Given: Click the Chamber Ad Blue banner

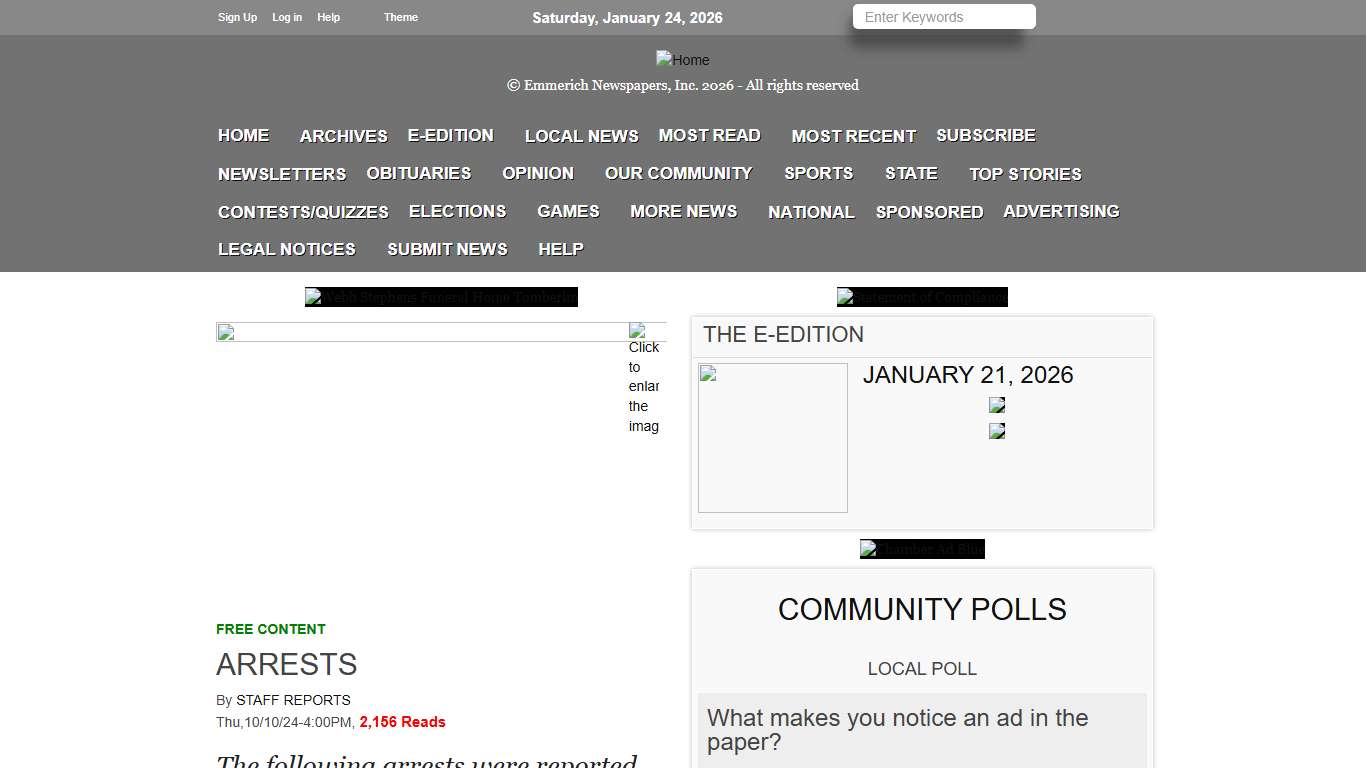Looking at the screenshot, I should pos(922,549).
